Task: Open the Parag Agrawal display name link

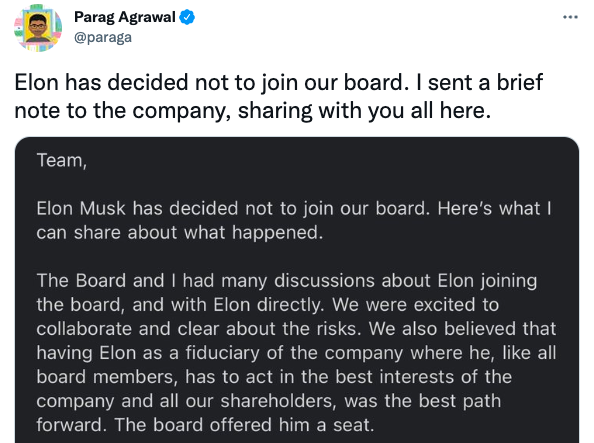Action: click(x=125, y=17)
